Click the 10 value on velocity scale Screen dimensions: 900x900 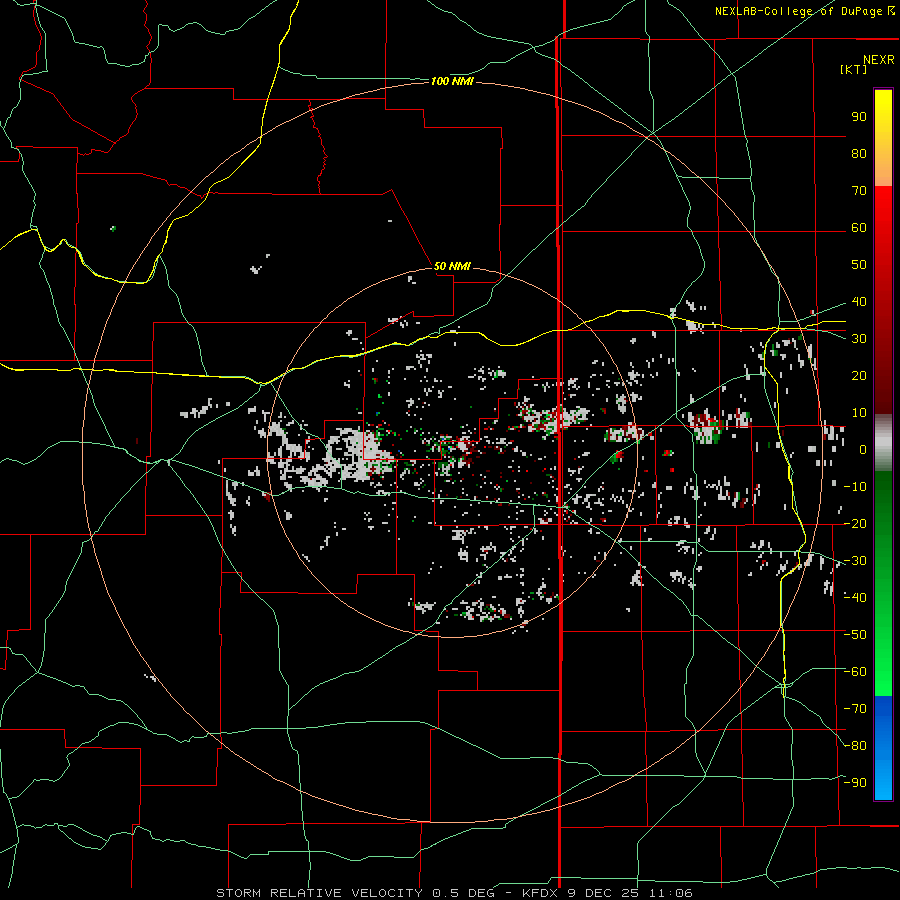tap(859, 413)
